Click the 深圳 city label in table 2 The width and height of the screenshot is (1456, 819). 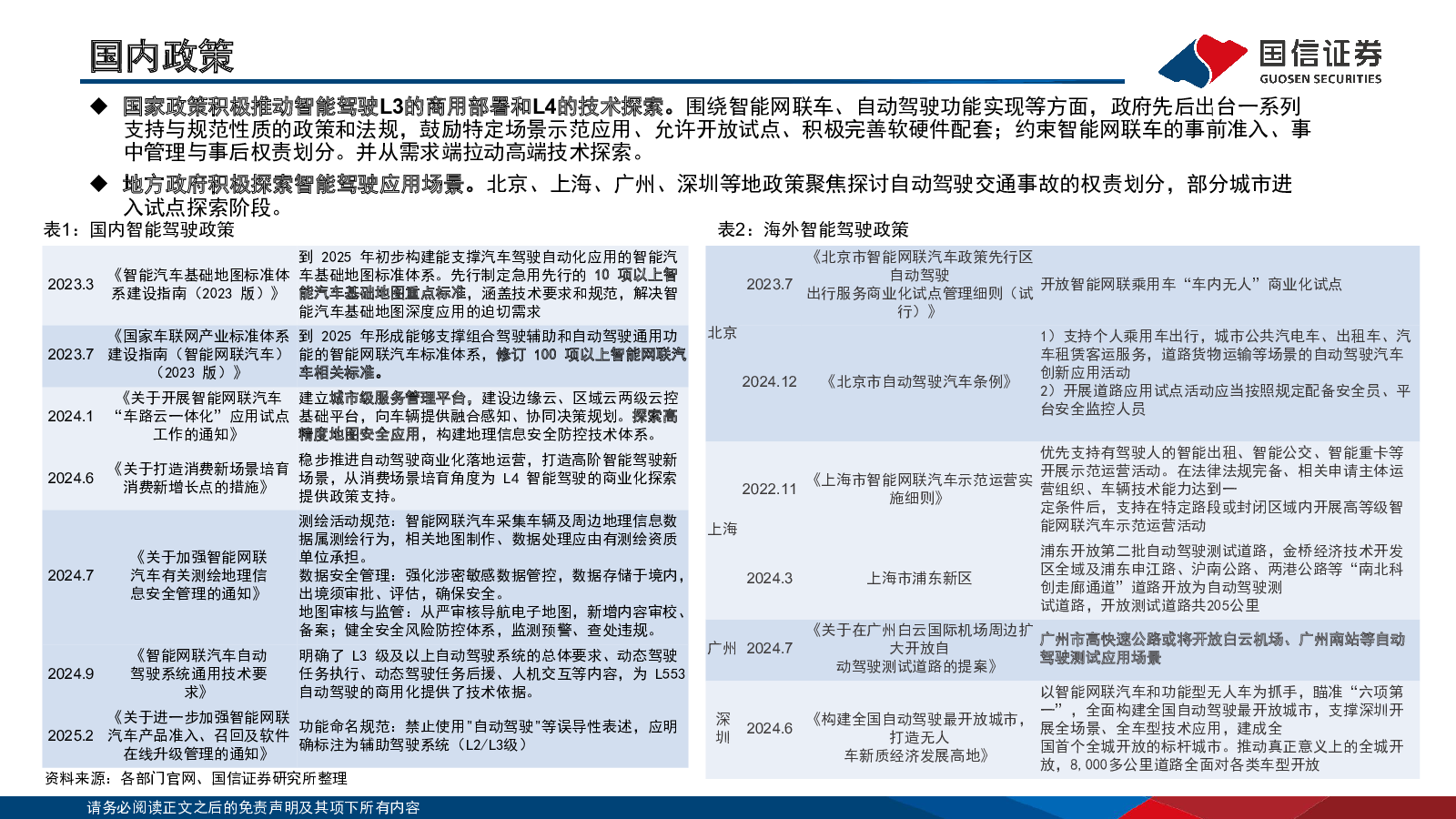point(723,728)
